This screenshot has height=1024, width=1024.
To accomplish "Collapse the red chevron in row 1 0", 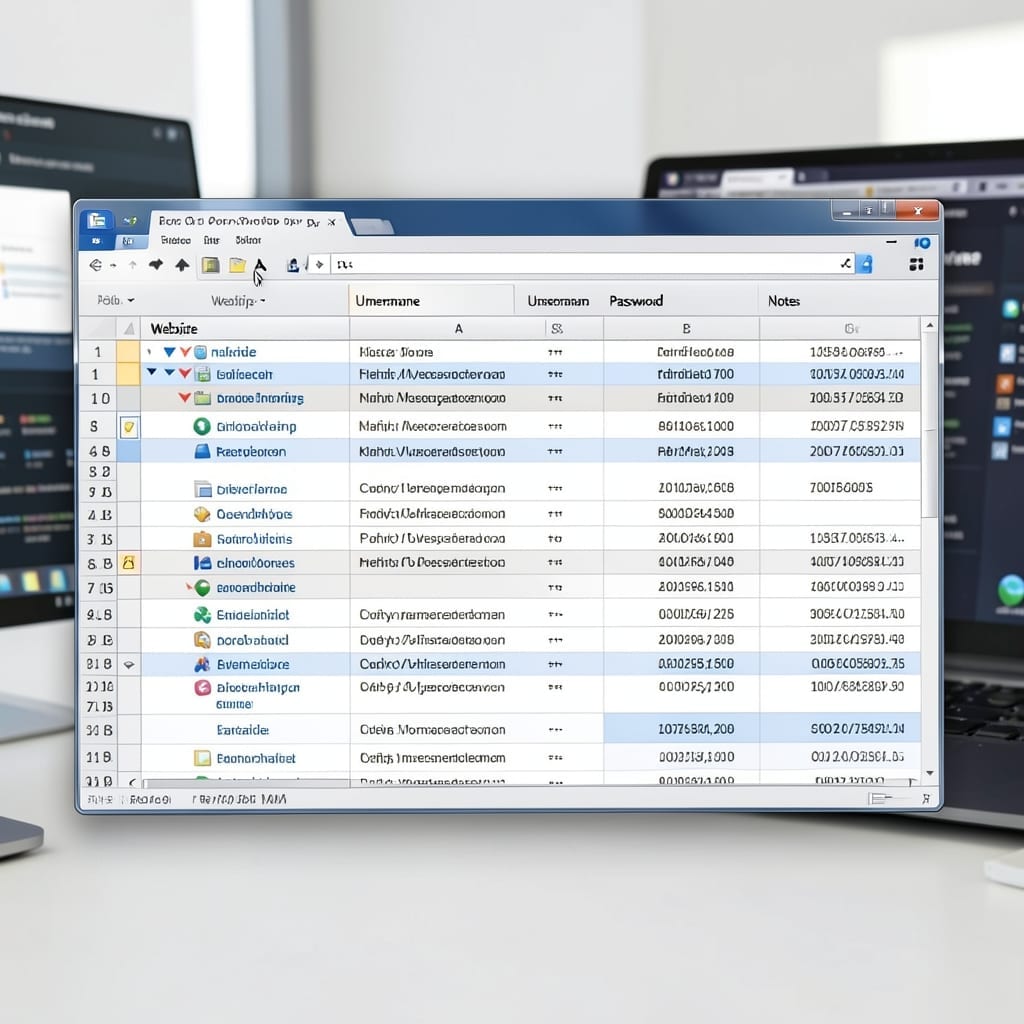I will coord(184,397).
